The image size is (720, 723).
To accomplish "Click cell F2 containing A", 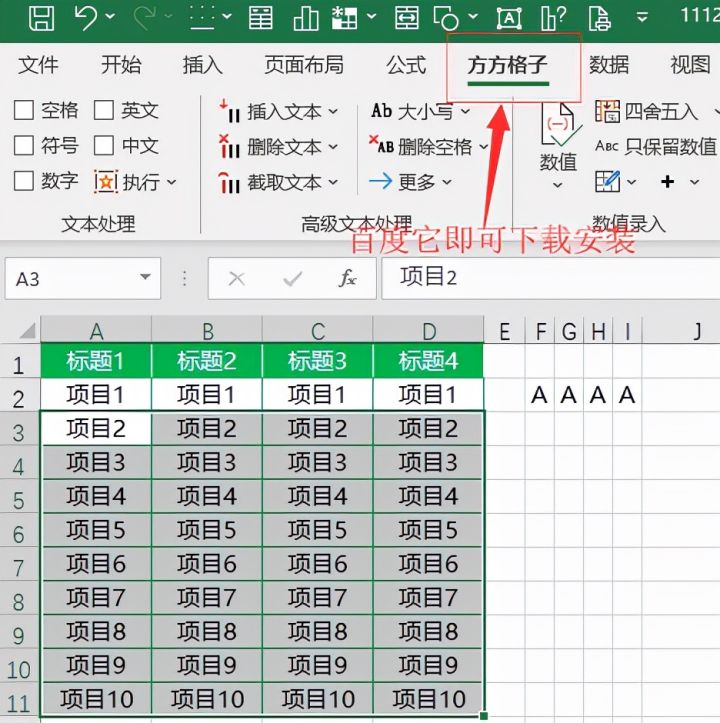I will [x=540, y=395].
